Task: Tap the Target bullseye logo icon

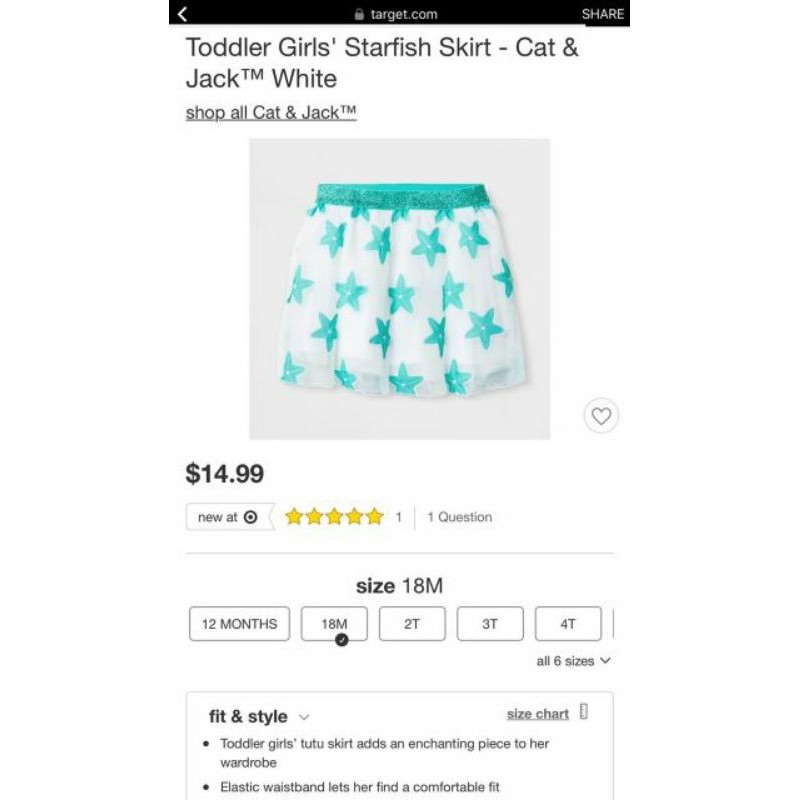Action: (250, 517)
